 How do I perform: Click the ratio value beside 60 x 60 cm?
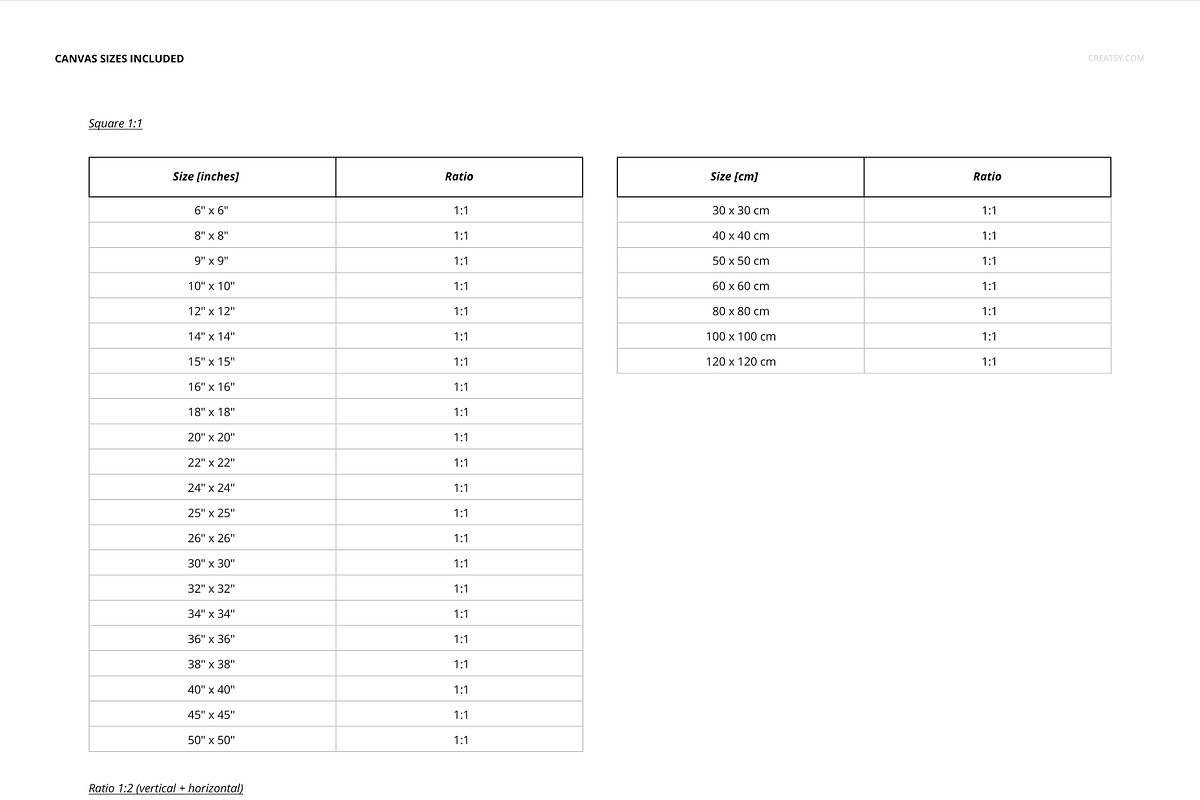pos(988,286)
